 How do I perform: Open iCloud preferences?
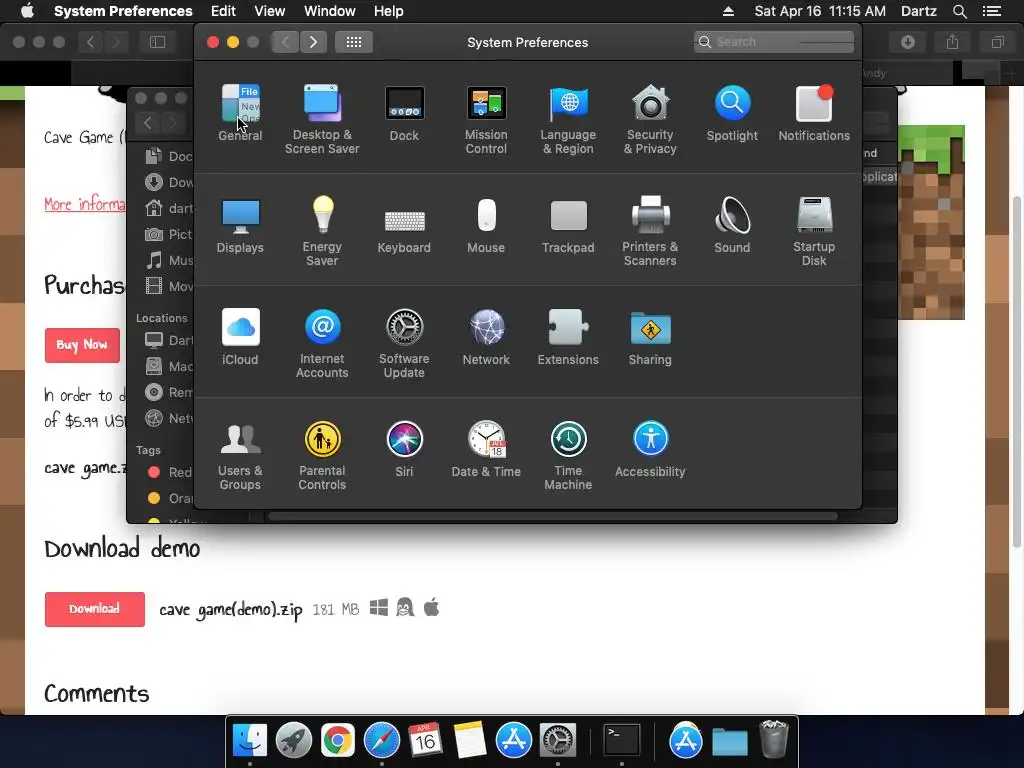point(240,337)
